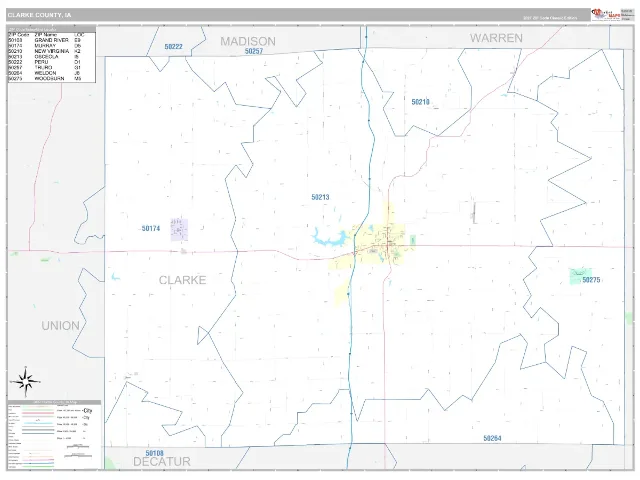Image resolution: width=640 pixels, height=480 pixels.
Task: Click ZIP code label 50210
Action: [420, 102]
